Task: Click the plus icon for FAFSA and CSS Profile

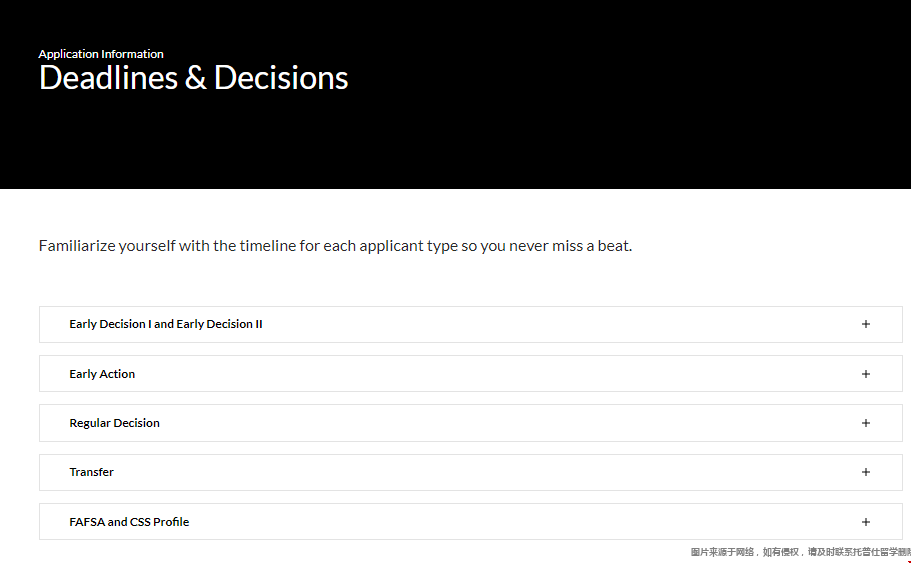Action: [x=866, y=522]
